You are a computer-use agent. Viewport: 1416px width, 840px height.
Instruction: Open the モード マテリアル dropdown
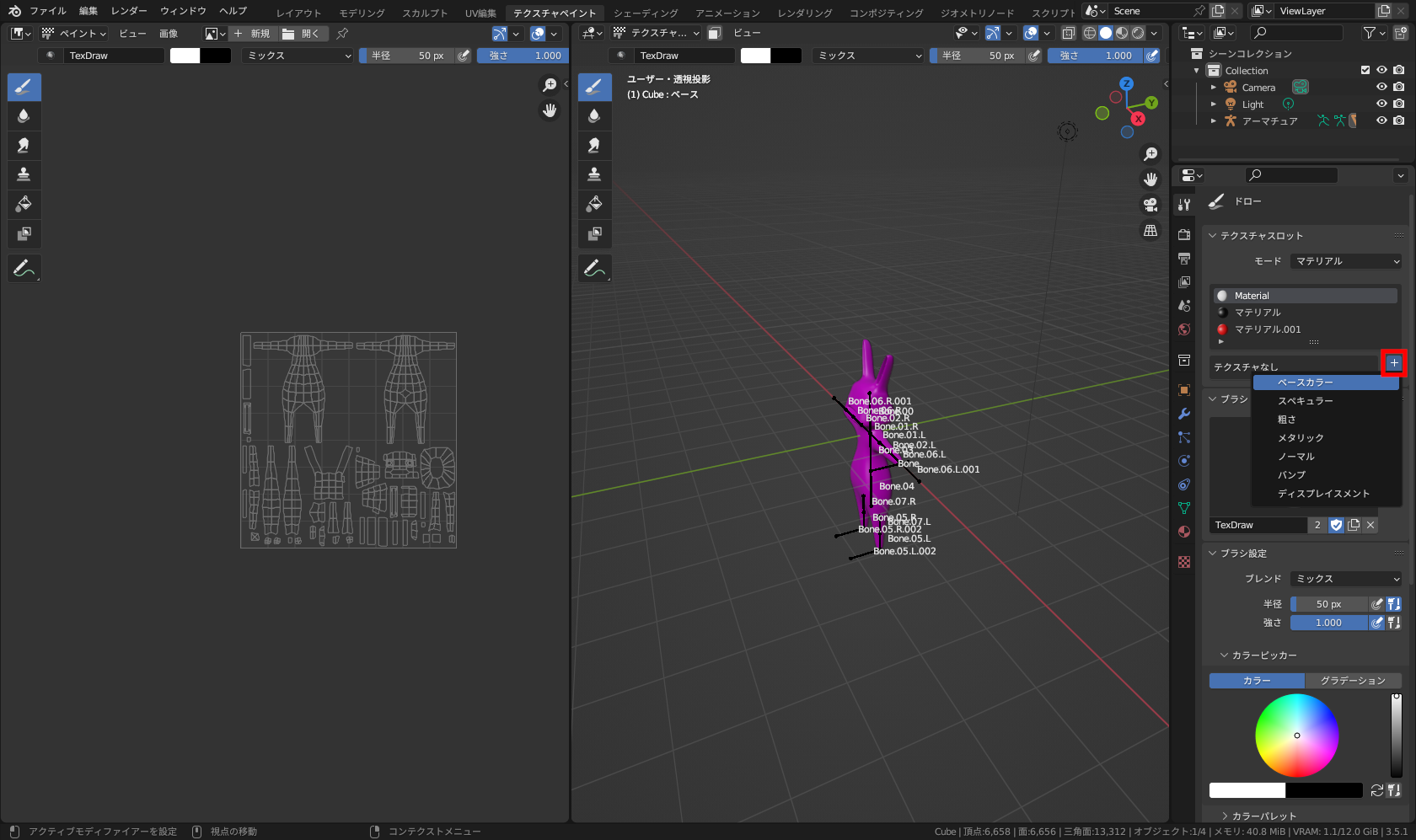[x=1346, y=261]
